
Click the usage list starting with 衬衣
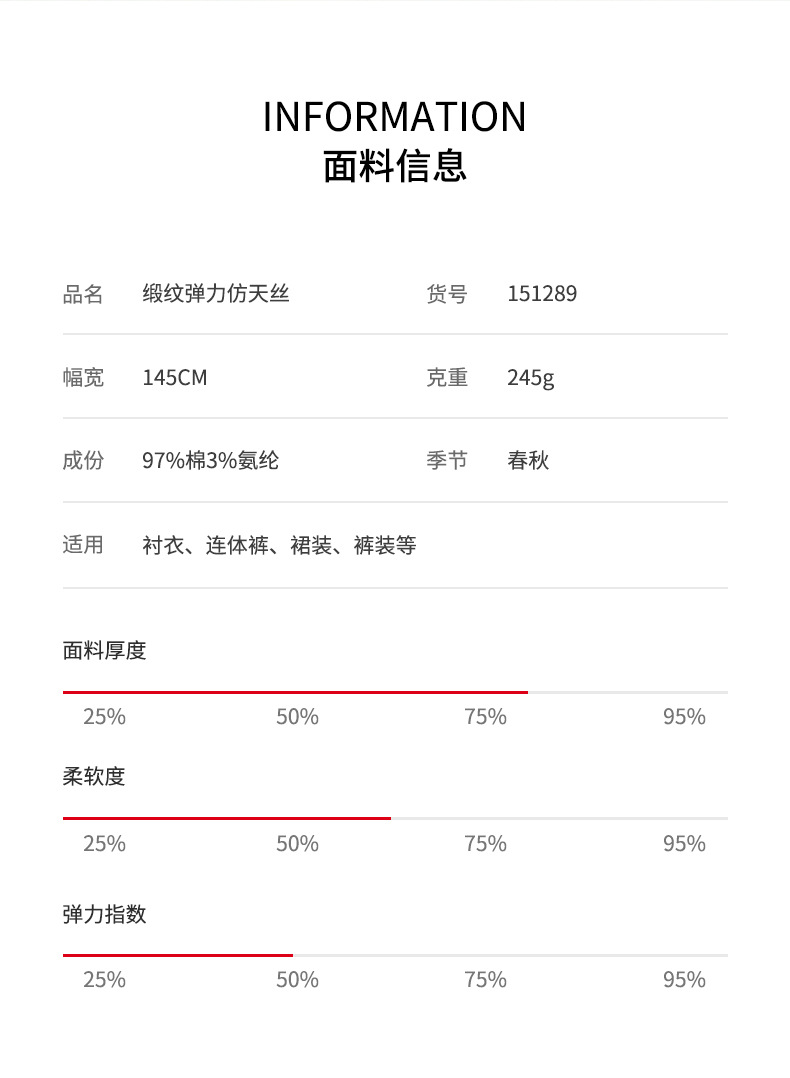coord(279,546)
